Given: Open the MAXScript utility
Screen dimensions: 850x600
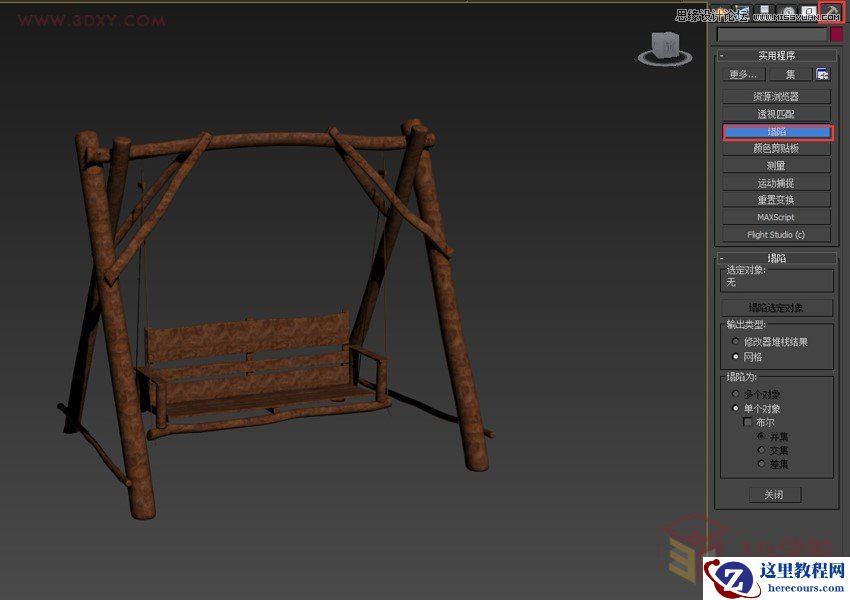Looking at the screenshot, I should click(776, 217).
